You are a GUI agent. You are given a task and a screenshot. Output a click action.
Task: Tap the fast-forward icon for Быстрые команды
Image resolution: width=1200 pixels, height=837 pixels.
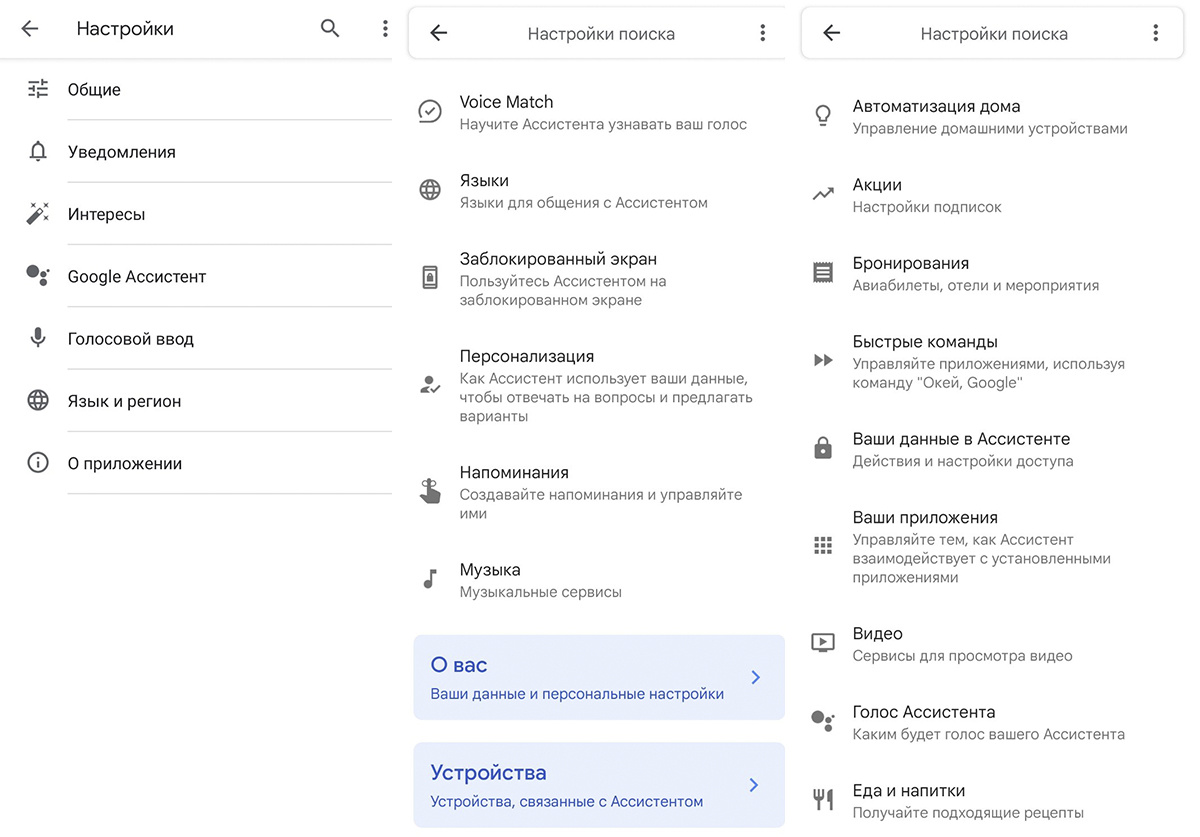[x=823, y=360]
